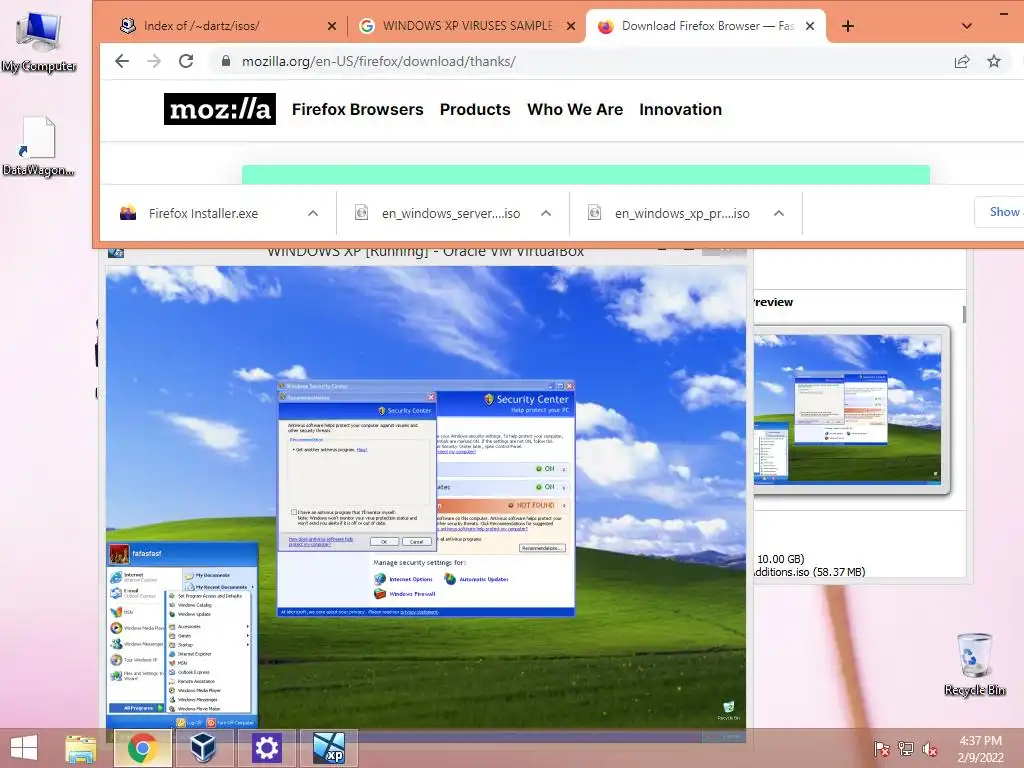Reload the Mozilla page

tap(186, 61)
